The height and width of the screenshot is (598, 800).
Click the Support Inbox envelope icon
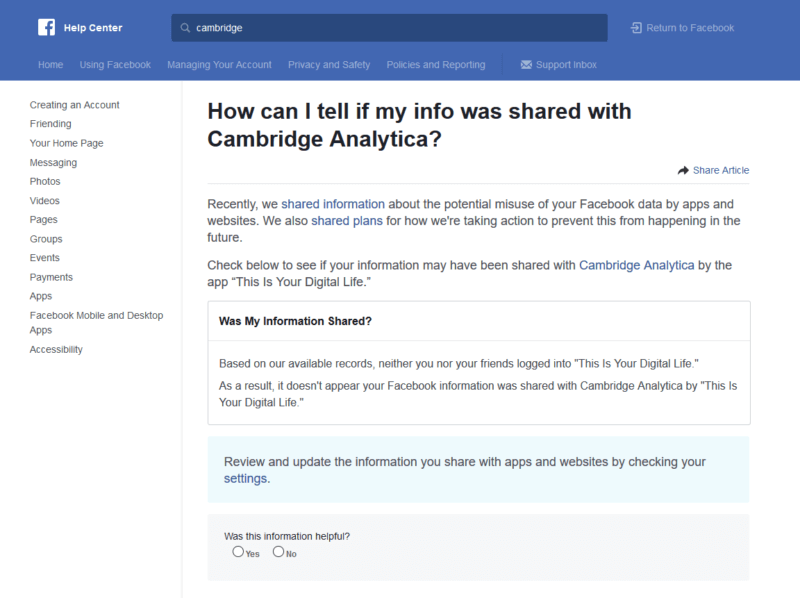click(526, 65)
